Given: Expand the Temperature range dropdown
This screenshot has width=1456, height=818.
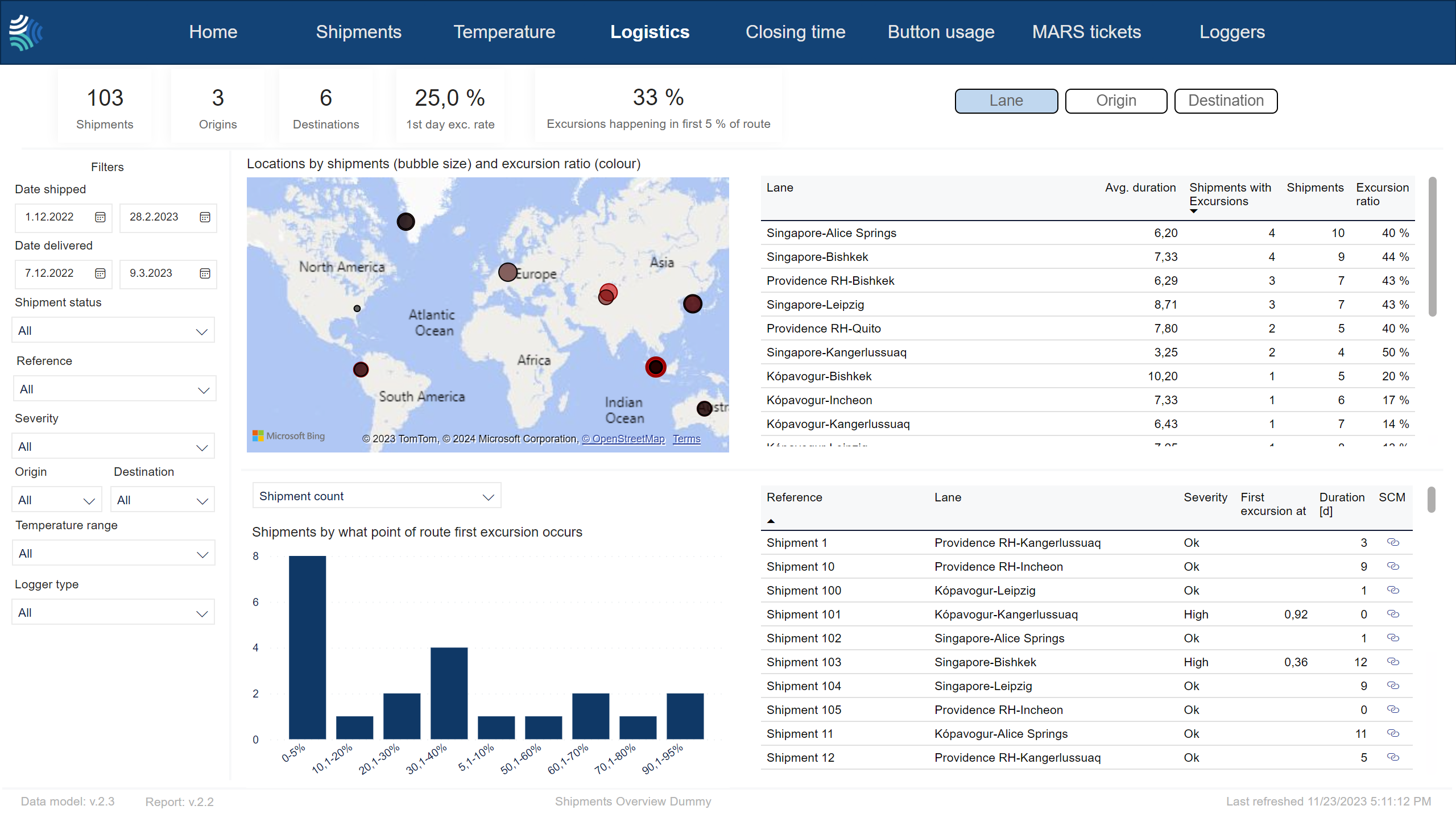Looking at the screenshot, I should [x=114, y=554].
